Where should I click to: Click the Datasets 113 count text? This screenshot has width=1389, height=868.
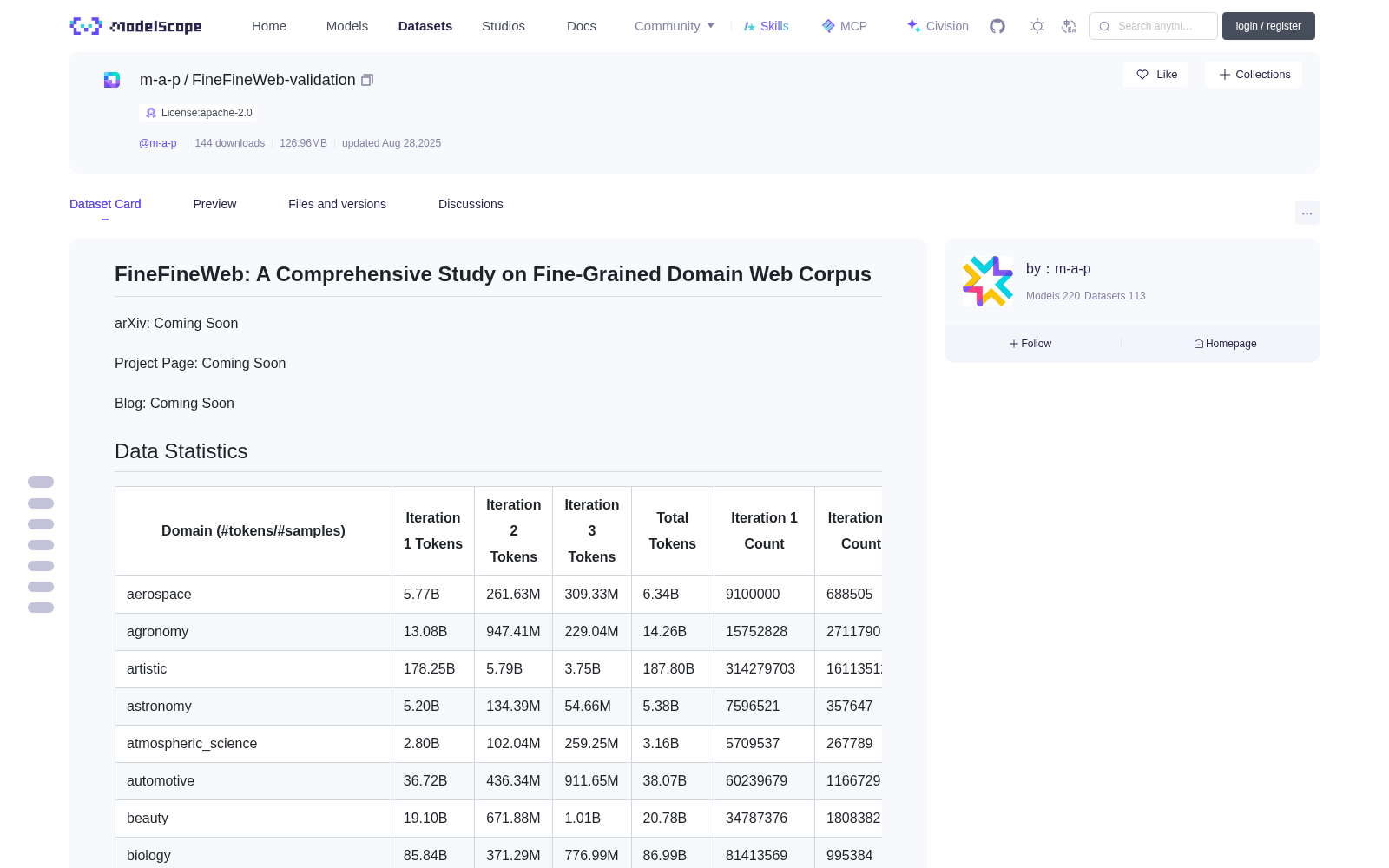pyautogui.click(x=1115, y=296)
